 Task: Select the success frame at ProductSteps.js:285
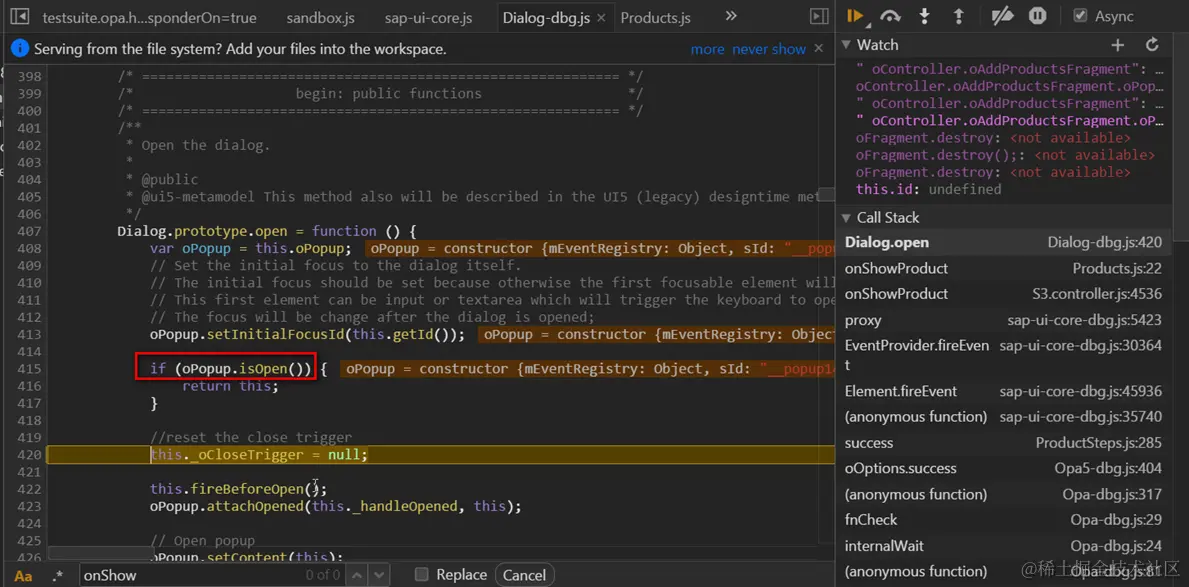click(1003, 443)
